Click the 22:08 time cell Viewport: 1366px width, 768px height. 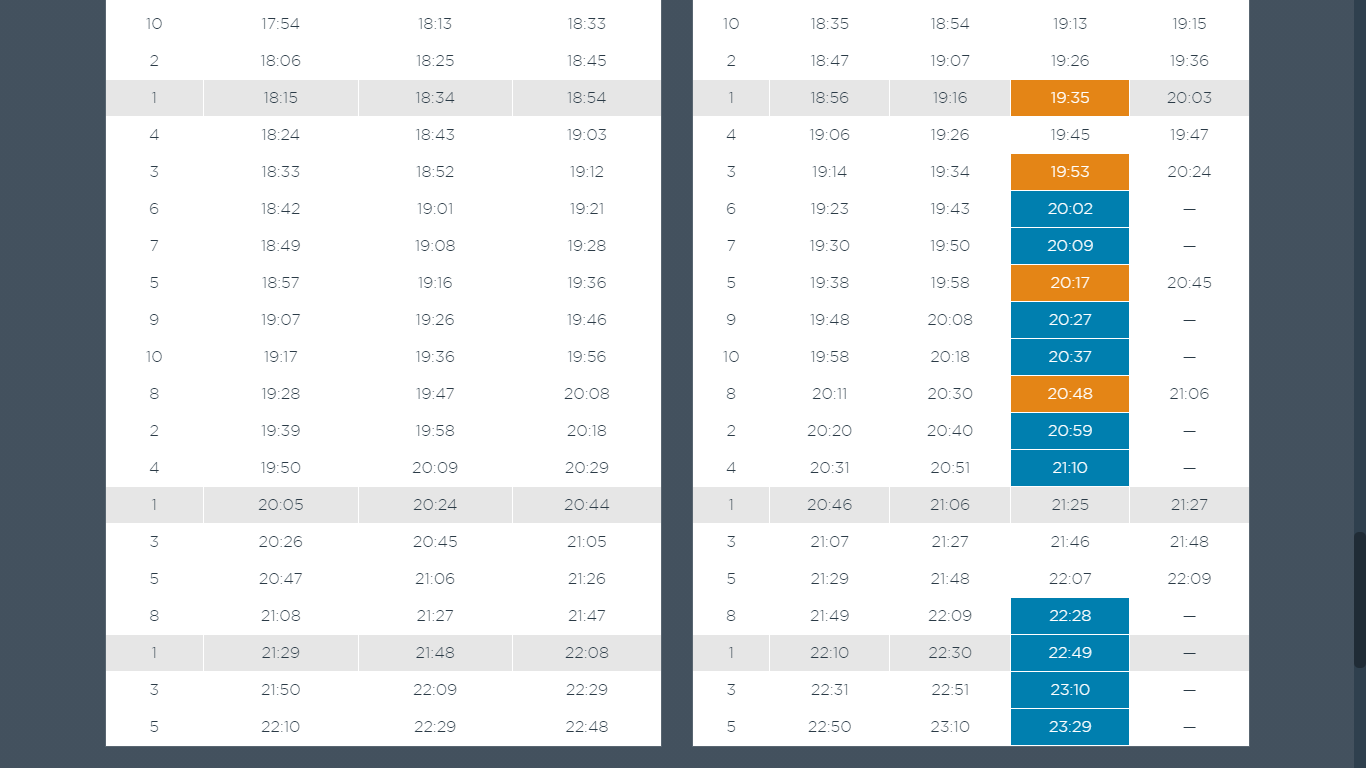coord(587,653)
